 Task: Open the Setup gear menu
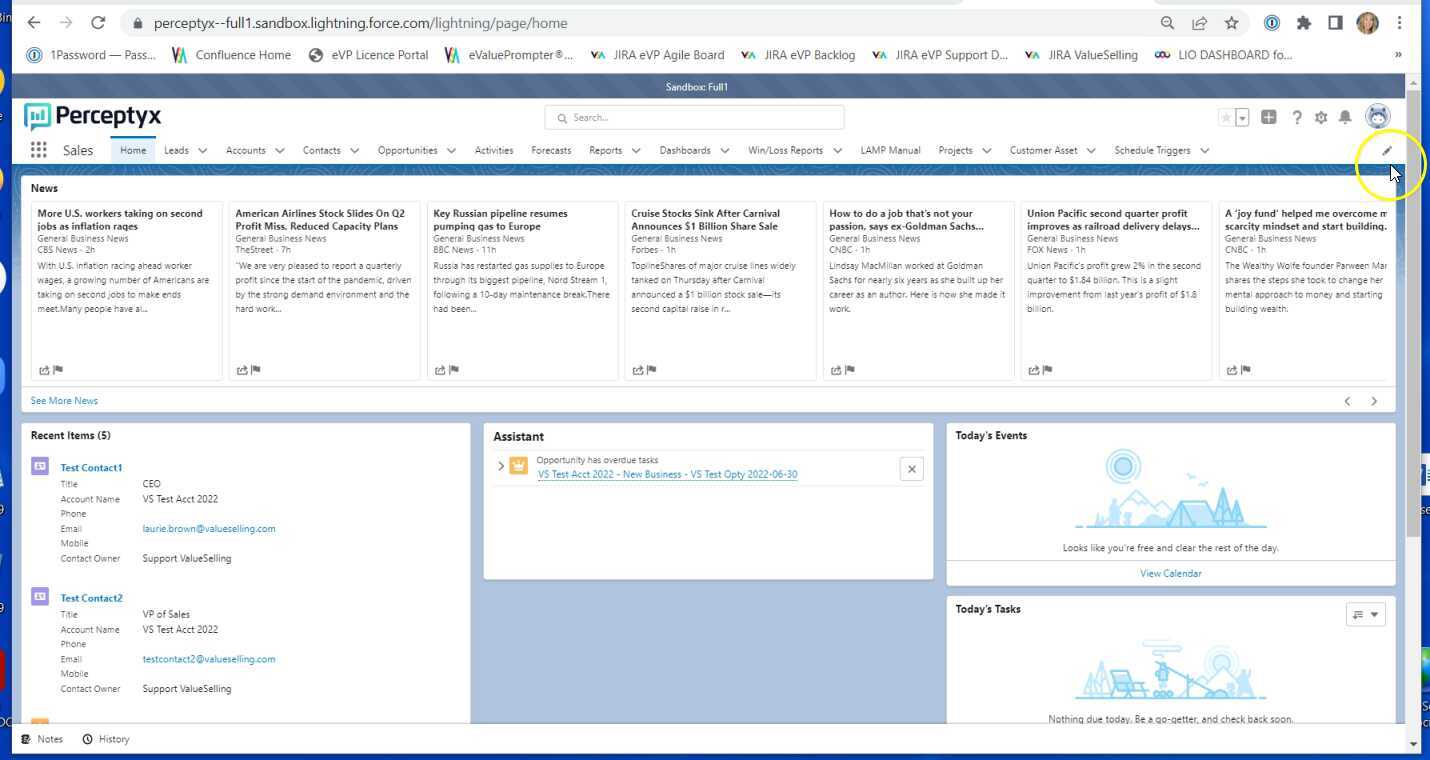pyautogui.click(x=1321, y=117)
